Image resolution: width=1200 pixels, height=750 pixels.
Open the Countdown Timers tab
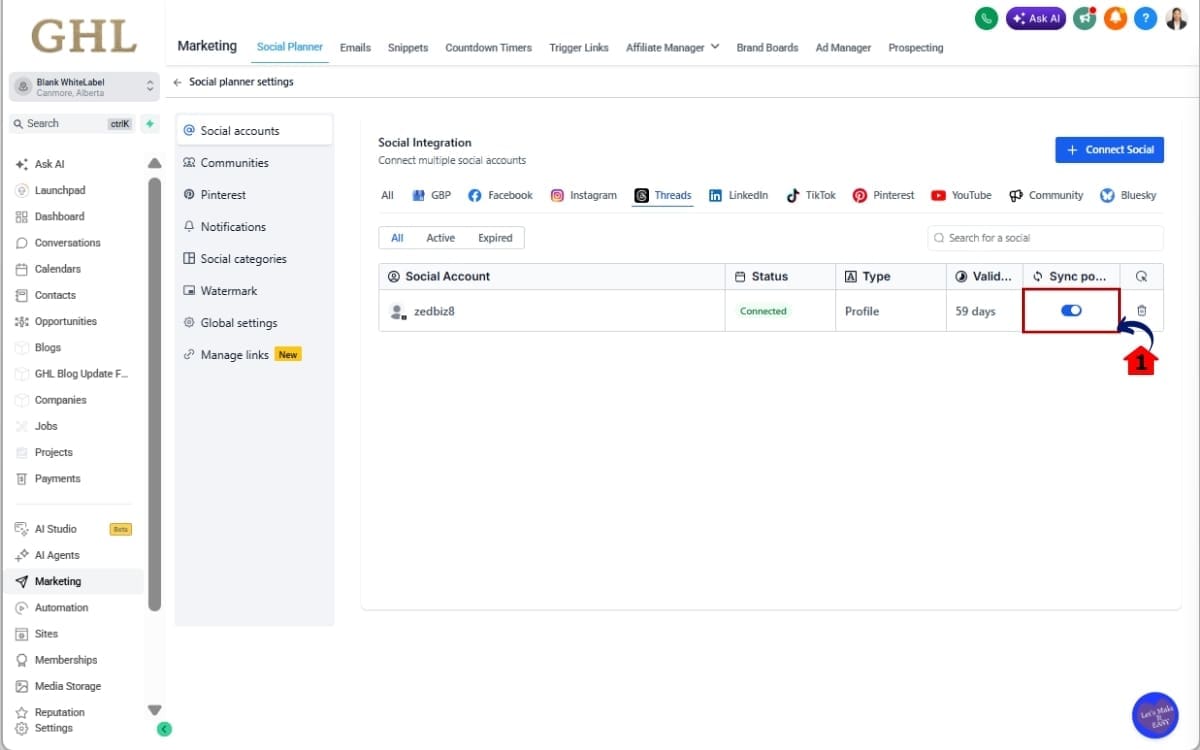coord(488,47)
